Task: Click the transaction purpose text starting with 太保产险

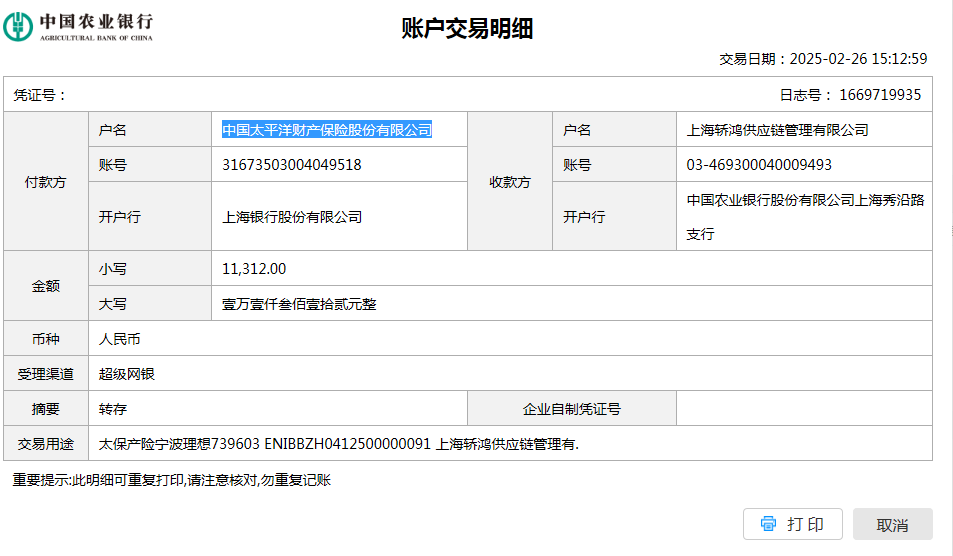Action: coord(339,444)
